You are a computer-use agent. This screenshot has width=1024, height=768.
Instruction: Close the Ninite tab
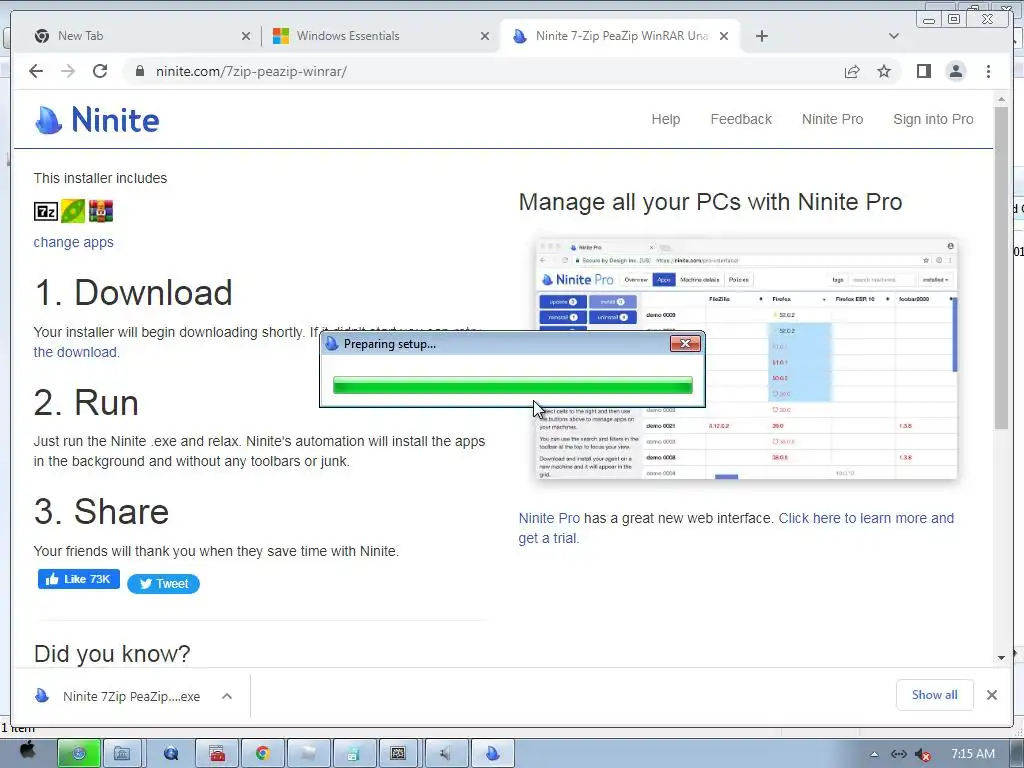[x=724, y=37]
